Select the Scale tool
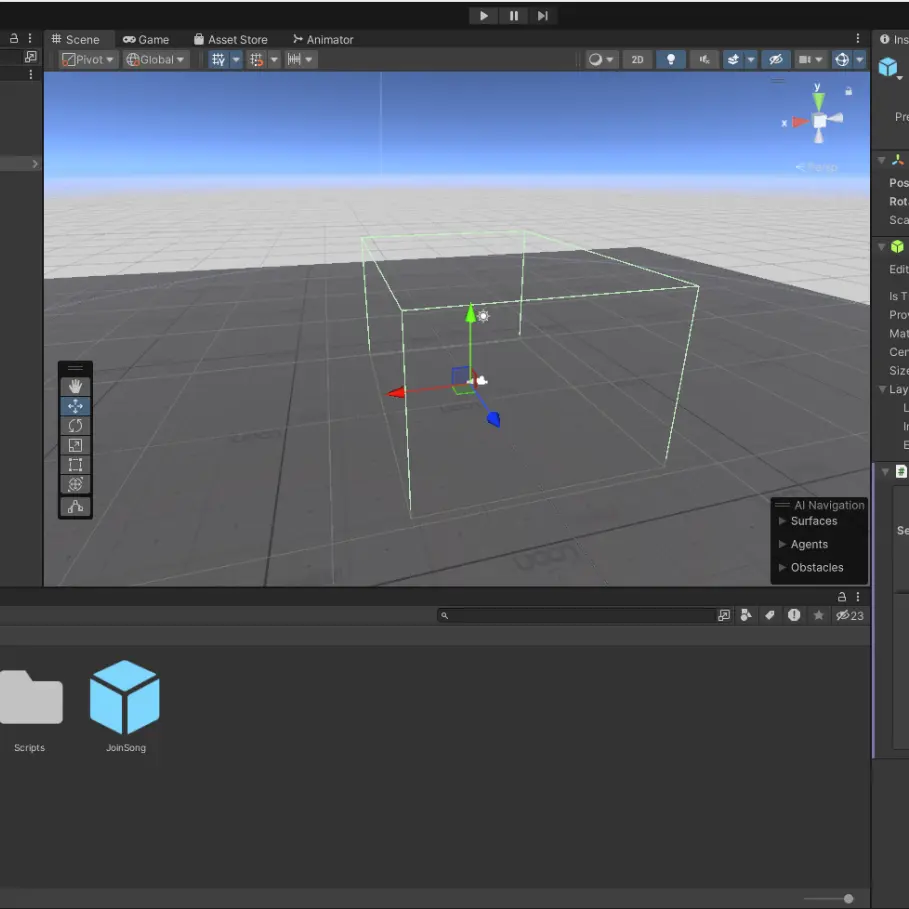Viewport: 909px width, 909px height. point(75,445)
